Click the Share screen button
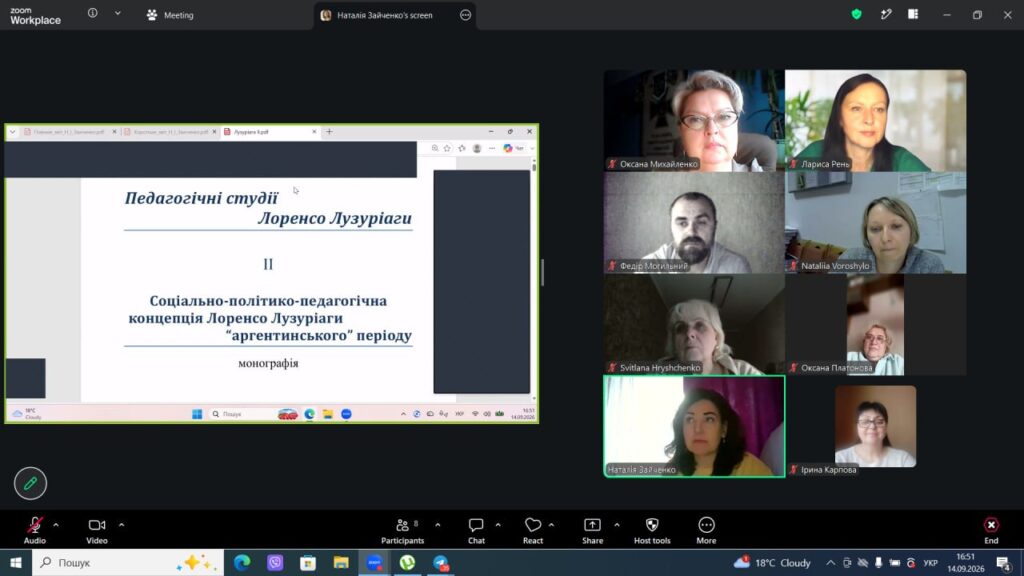The height and width of the screenshot is (576, 1024). (592, 530)
